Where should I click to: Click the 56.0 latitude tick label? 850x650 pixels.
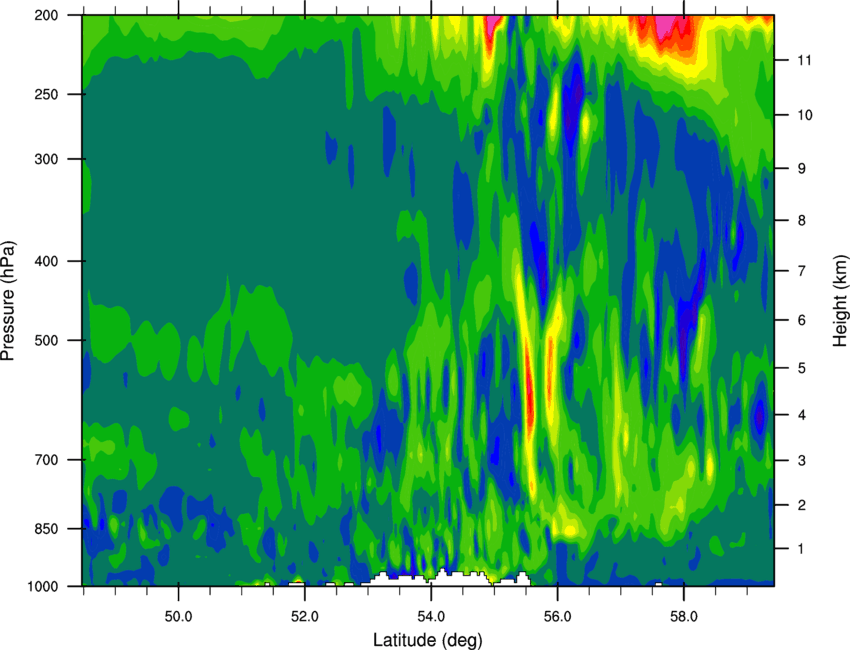click(557, 617)
